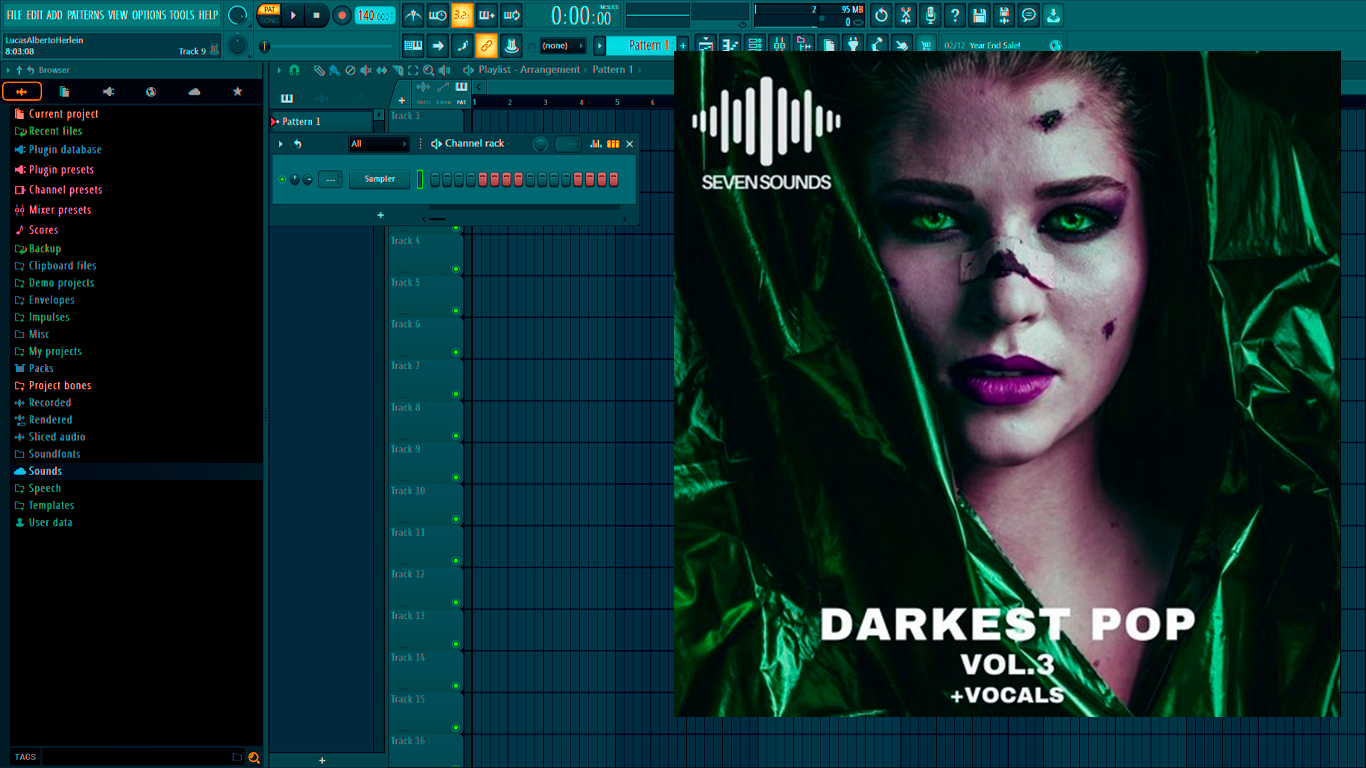This screenshot has width=1366, height=768.
Task: Toggle loop recording icon
Action: [511, 15]
